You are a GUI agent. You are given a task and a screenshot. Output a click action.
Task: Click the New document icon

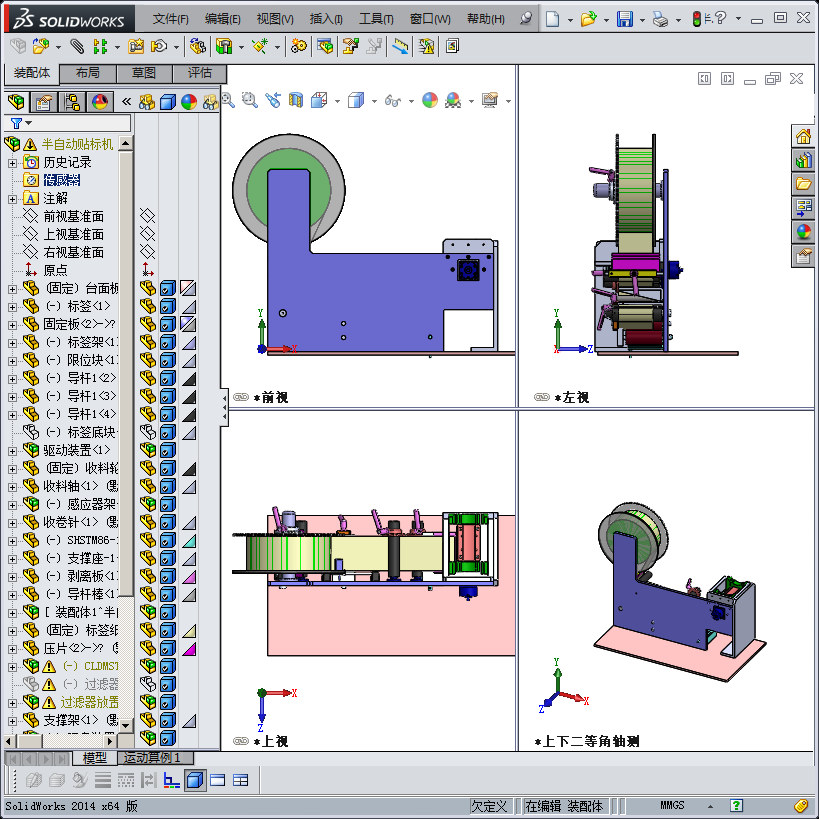[x=552, y=19]
